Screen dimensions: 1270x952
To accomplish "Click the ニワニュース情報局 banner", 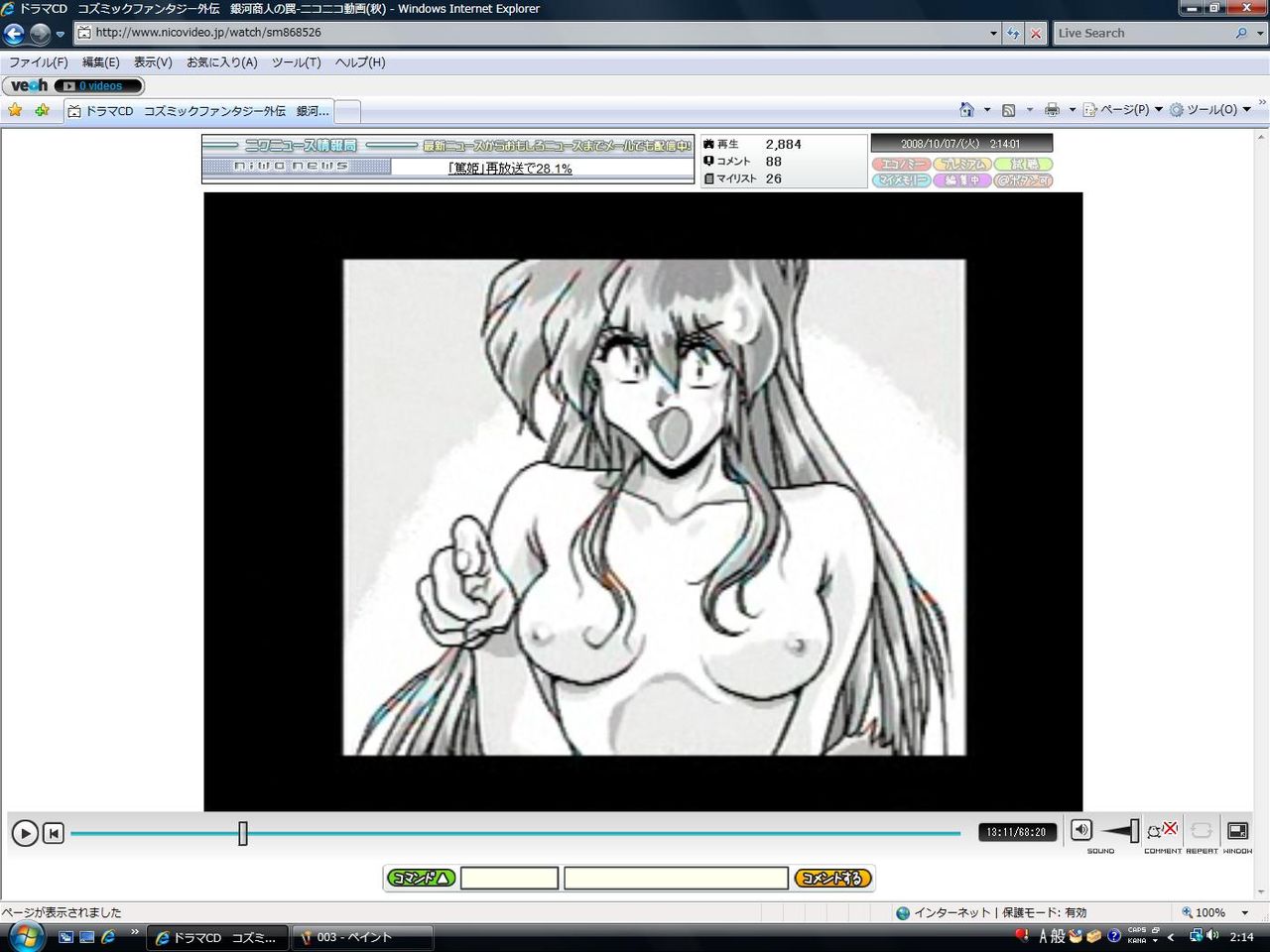I will coord(447,145).
